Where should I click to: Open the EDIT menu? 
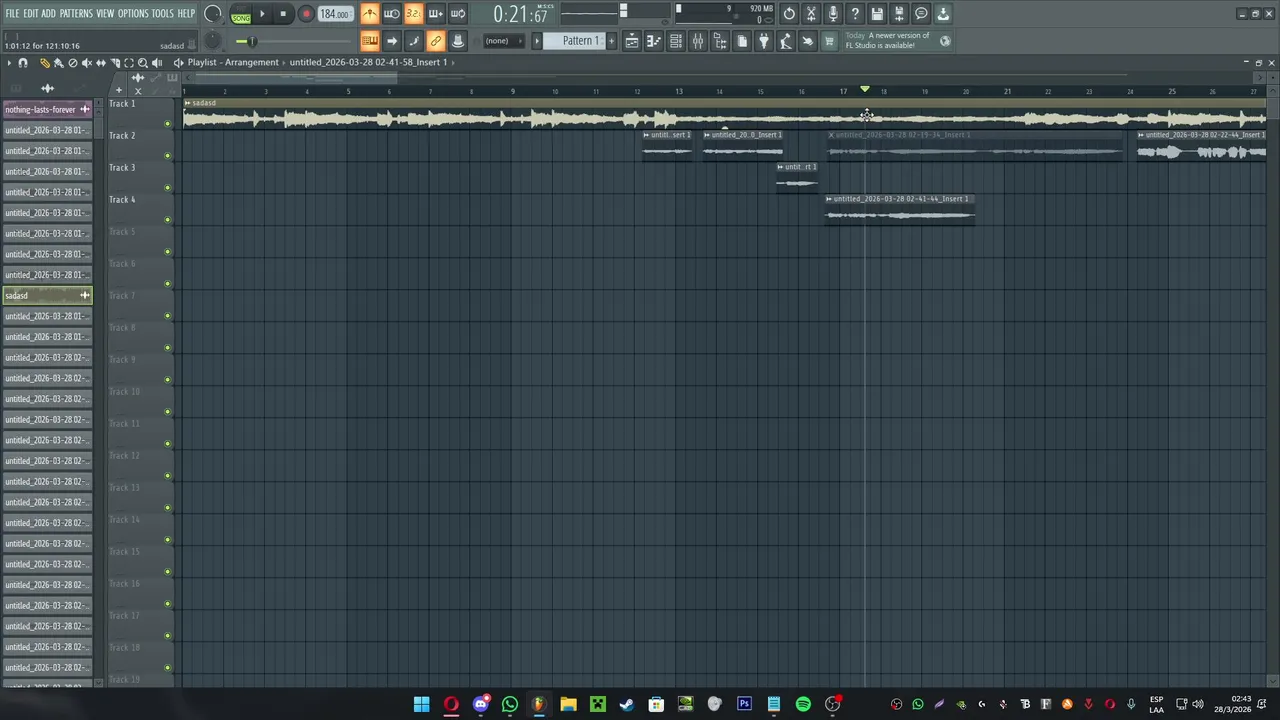click(x=31, y=13)
